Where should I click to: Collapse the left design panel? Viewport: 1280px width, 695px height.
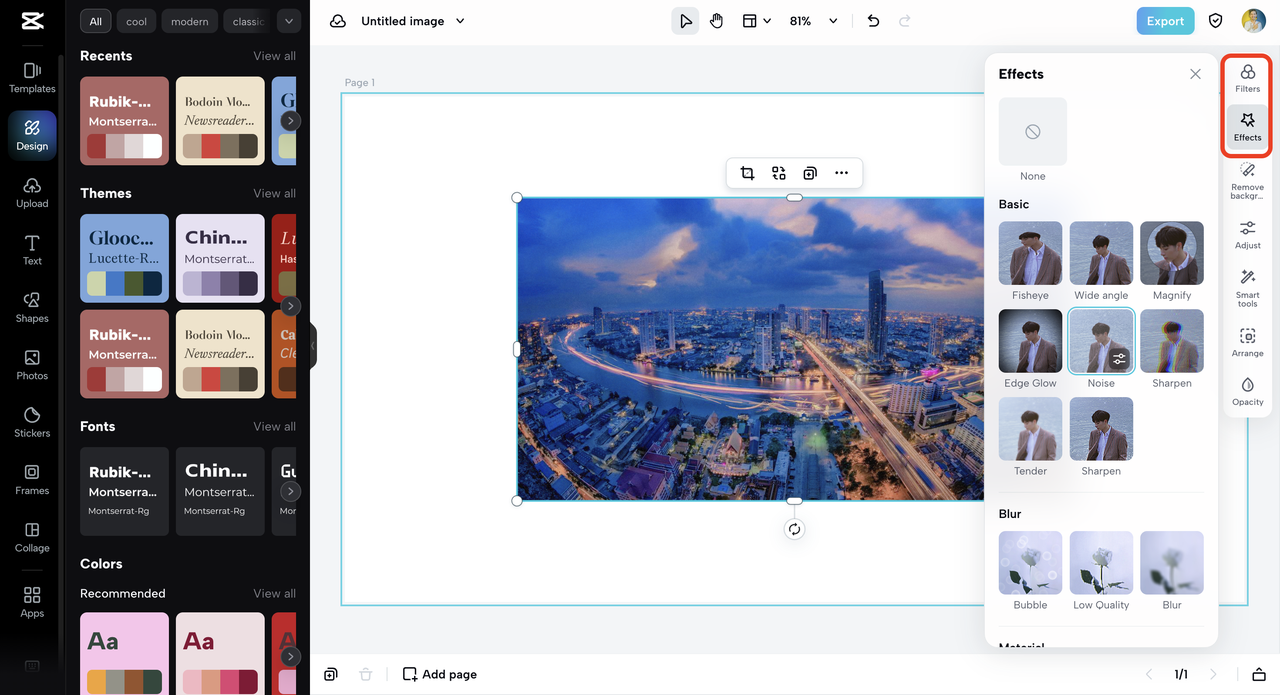pos(312,346)
